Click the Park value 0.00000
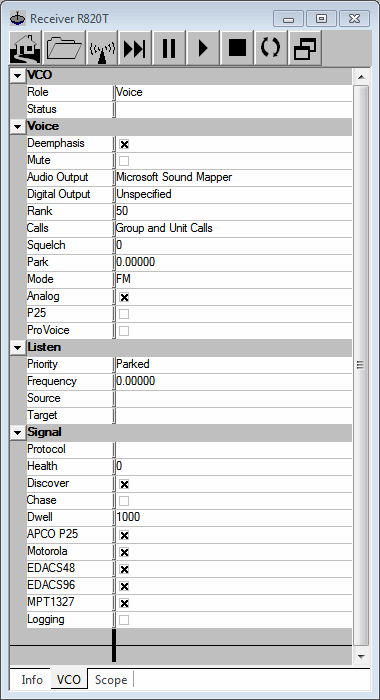This screenshot has width=380, height=700. (x=233, y=262)
